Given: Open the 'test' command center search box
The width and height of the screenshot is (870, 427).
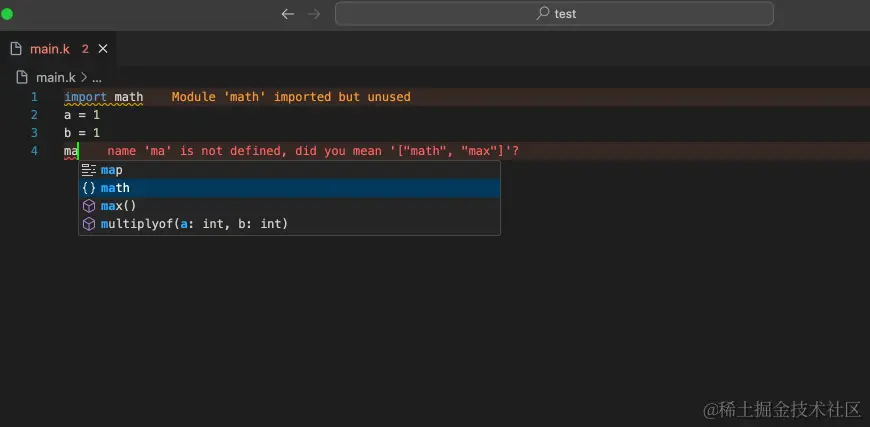Looking at the screenshot, I should 554,13.
